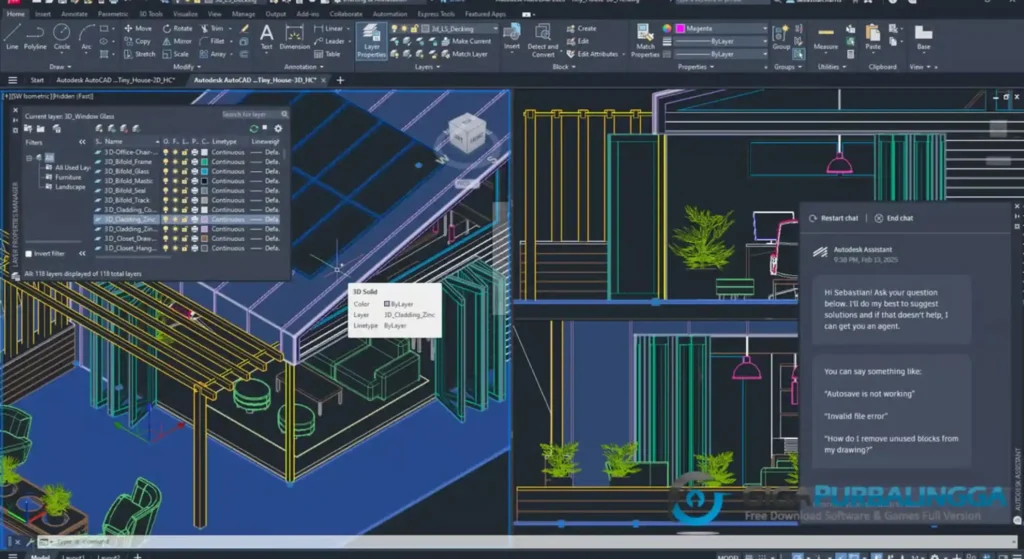The height and width of the screenshot is (559, 1024).
Task: Switch to the Start tab
Action: (x=37, y=80)
